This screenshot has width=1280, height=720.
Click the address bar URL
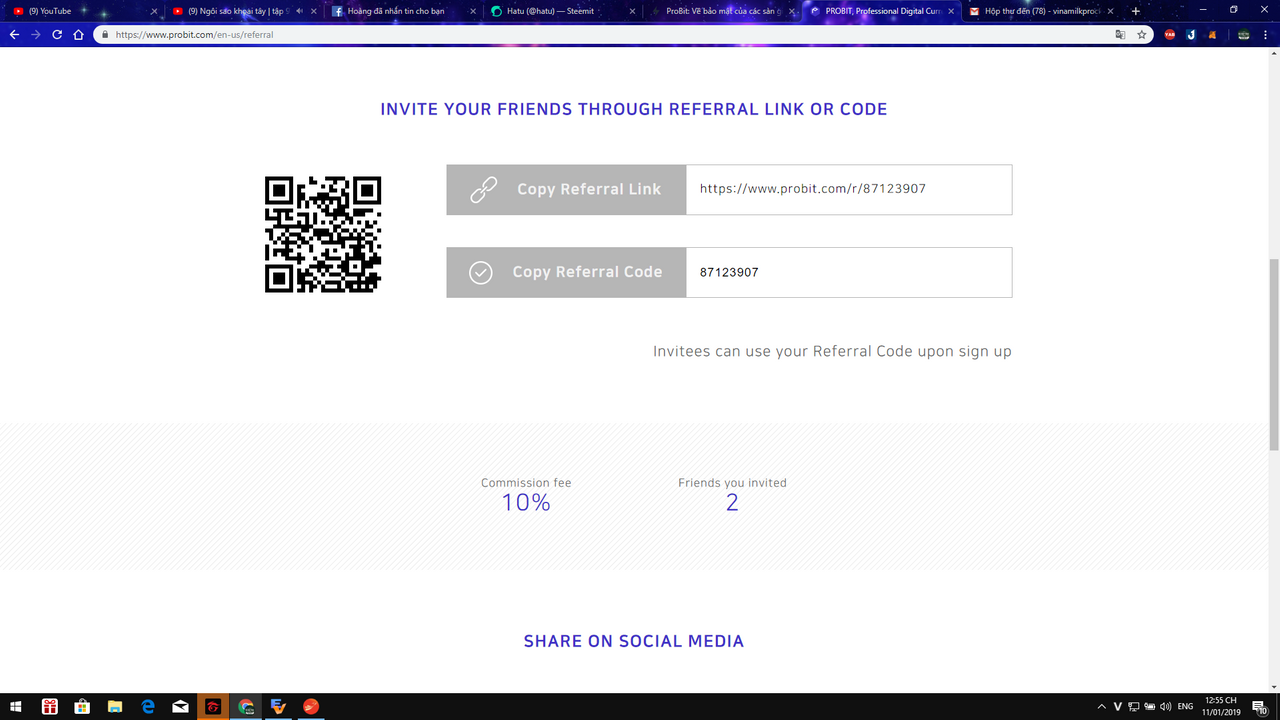(x=194, y=34)
